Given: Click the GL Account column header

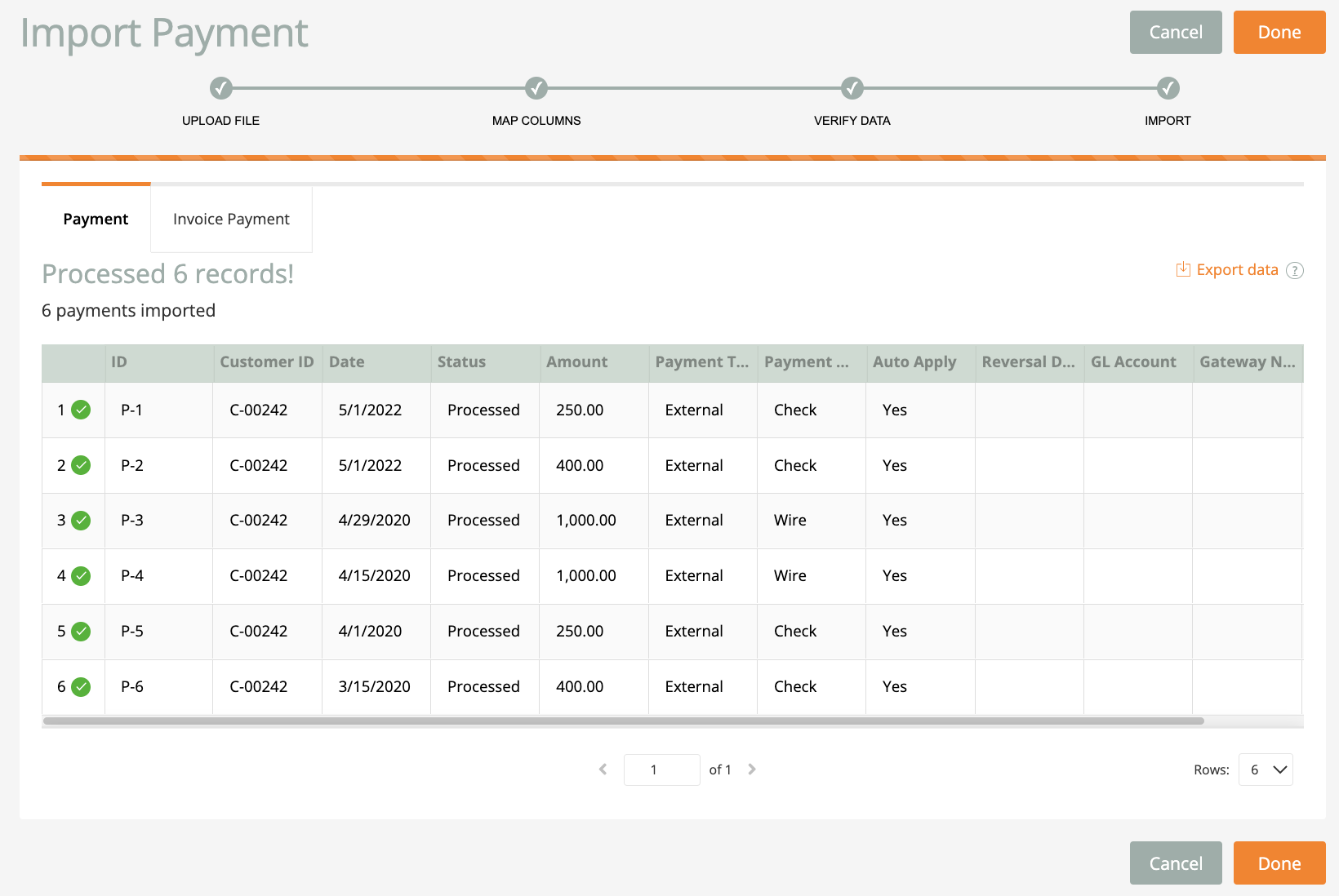Looking at the screenshot, I should (x=1138, y=363).
